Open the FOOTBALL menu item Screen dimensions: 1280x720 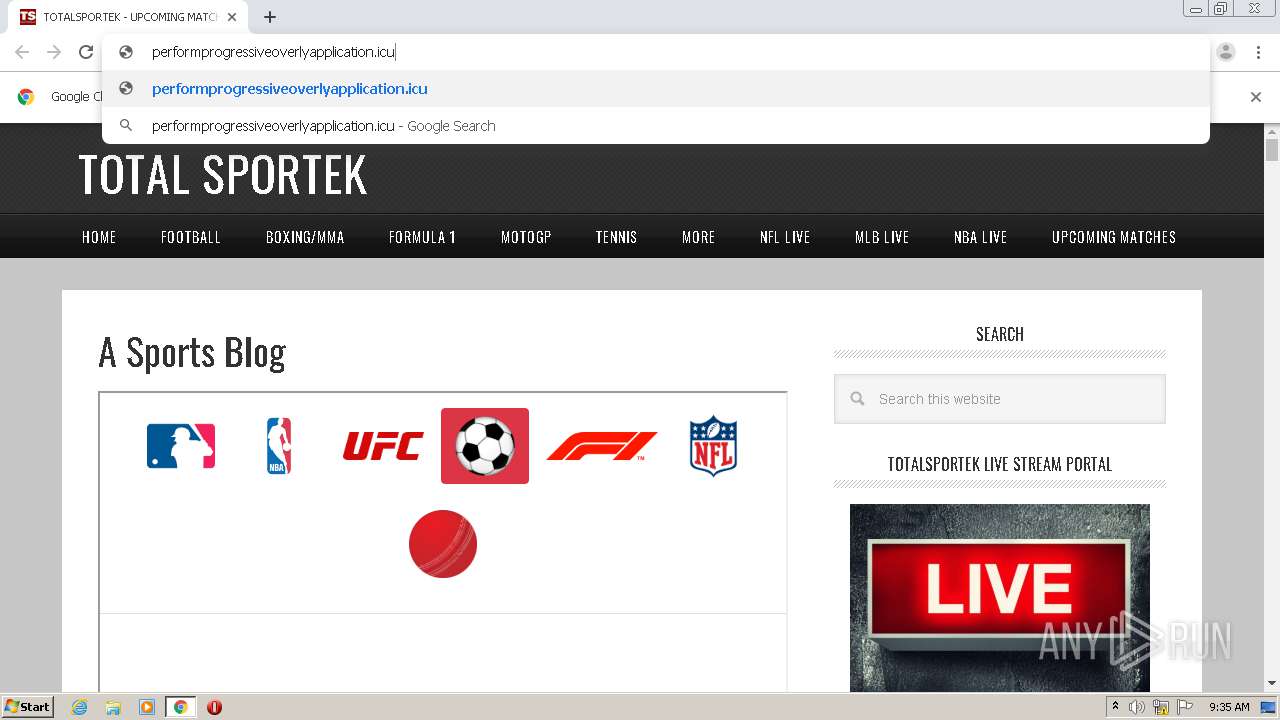coord(191,237)
